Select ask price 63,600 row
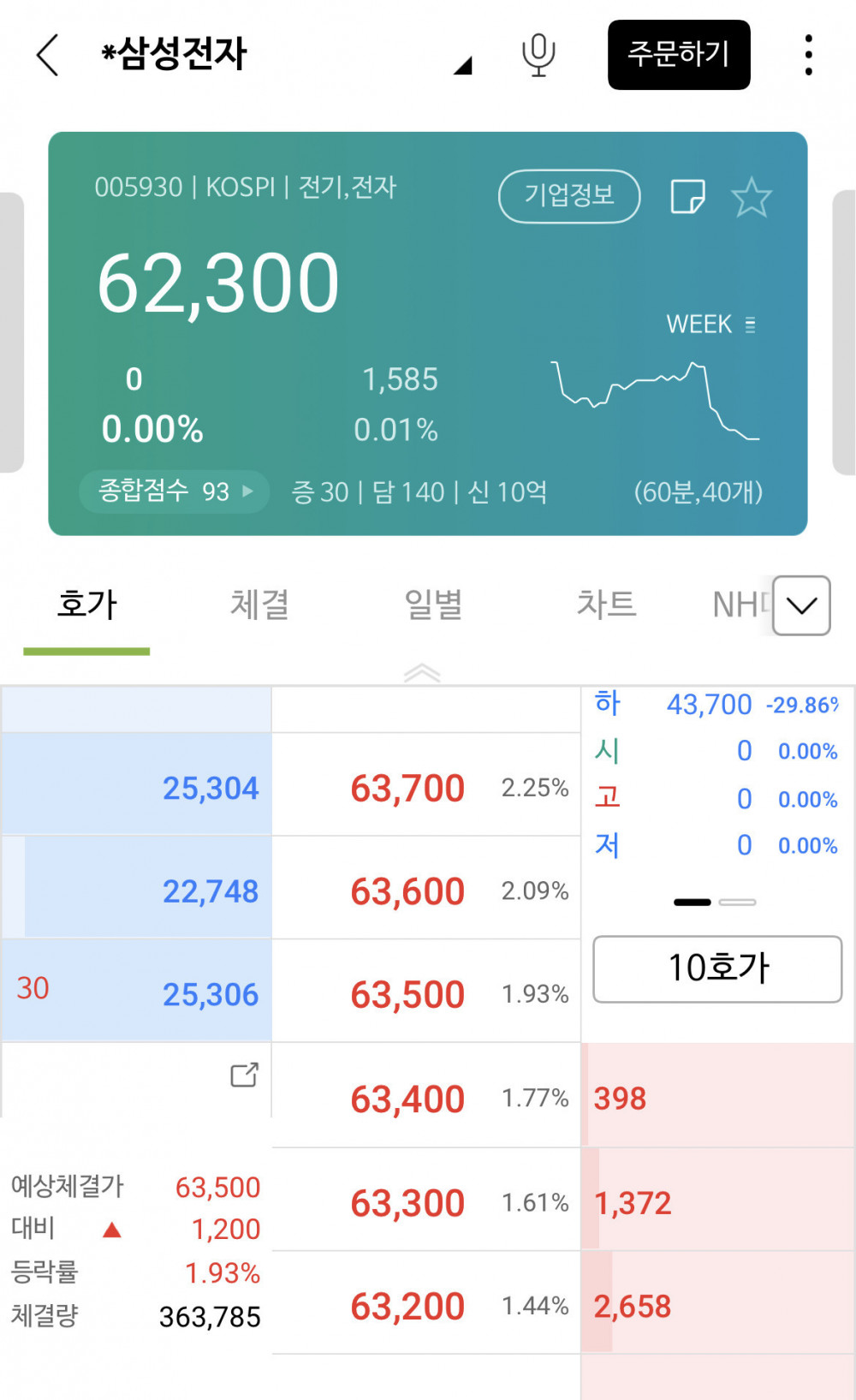 426,888
